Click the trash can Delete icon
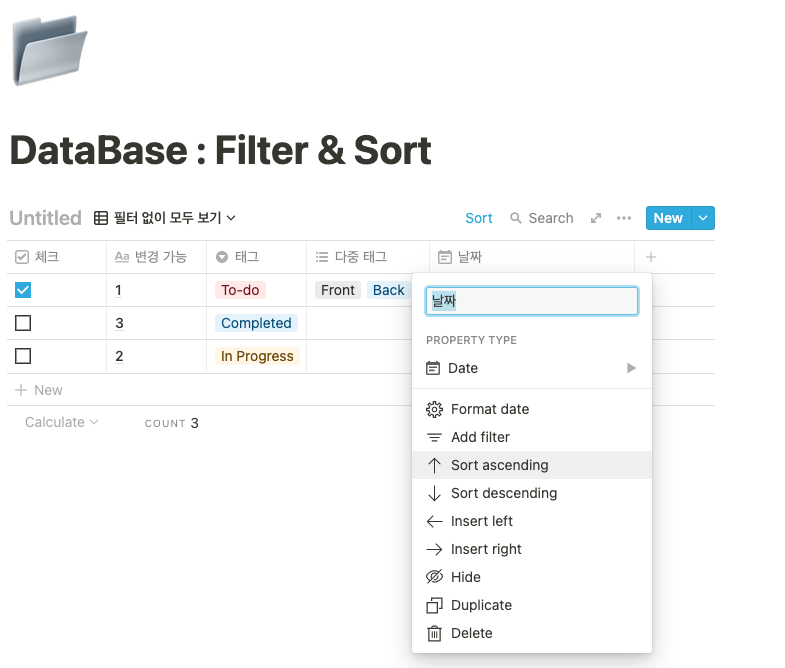Image resolution: width=785 pixels, height=668 pixels. [434, 633]
